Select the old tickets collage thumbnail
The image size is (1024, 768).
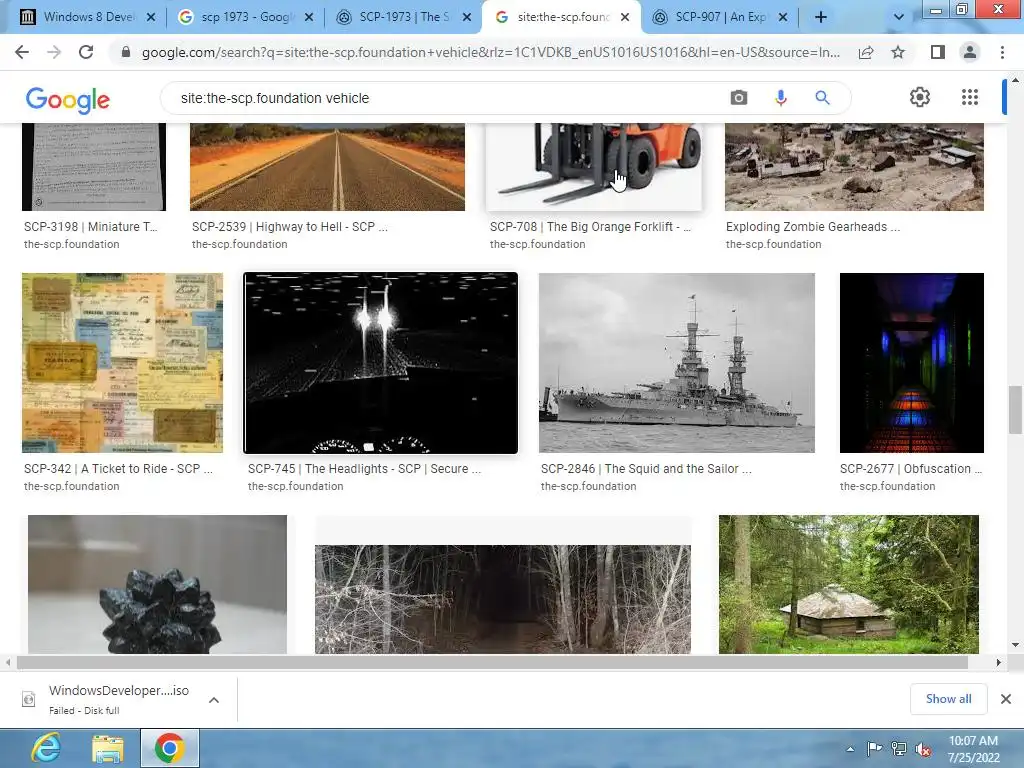click(x=122, y=363)
